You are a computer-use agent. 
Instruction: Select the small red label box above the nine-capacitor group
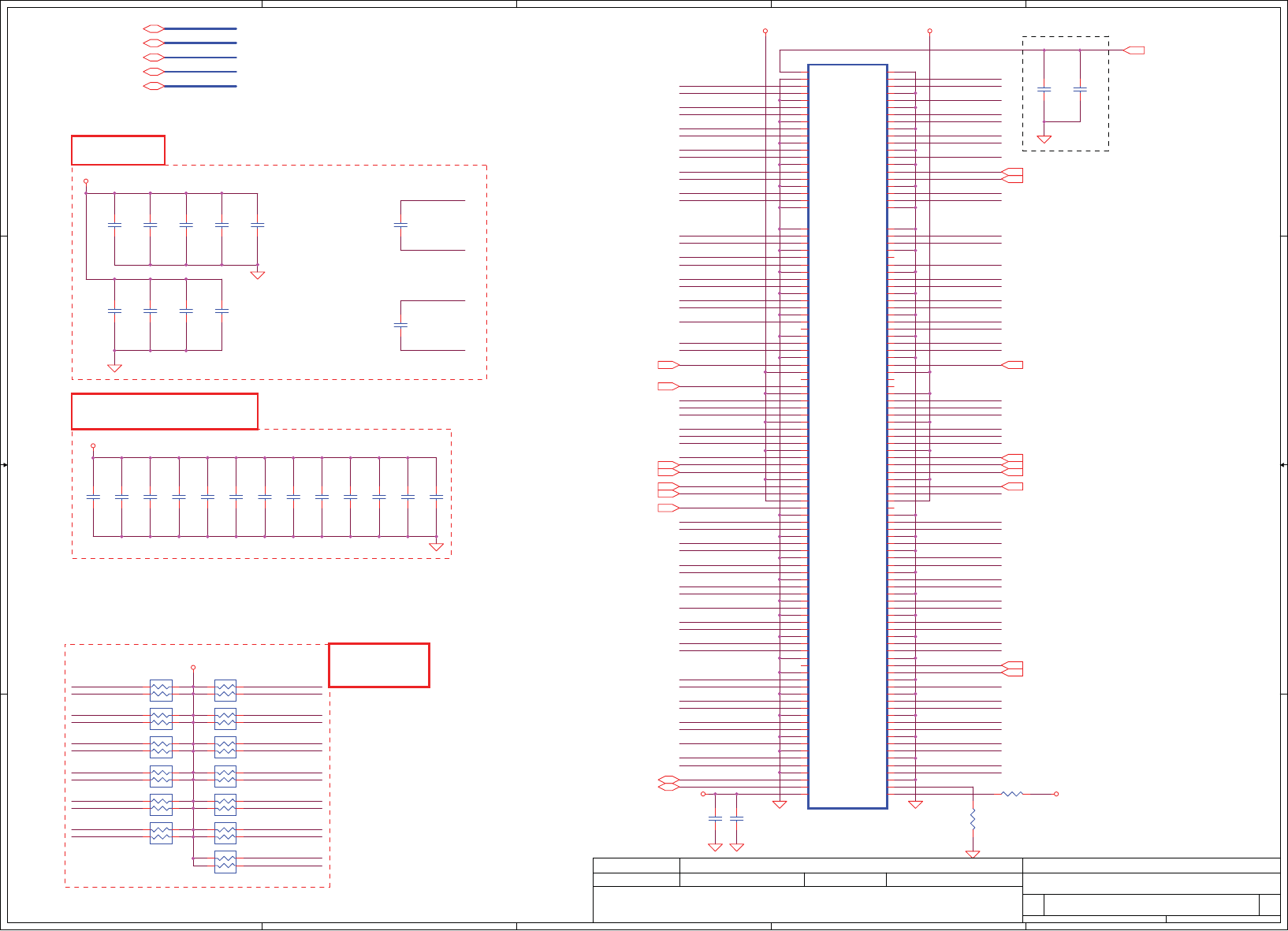118,150
